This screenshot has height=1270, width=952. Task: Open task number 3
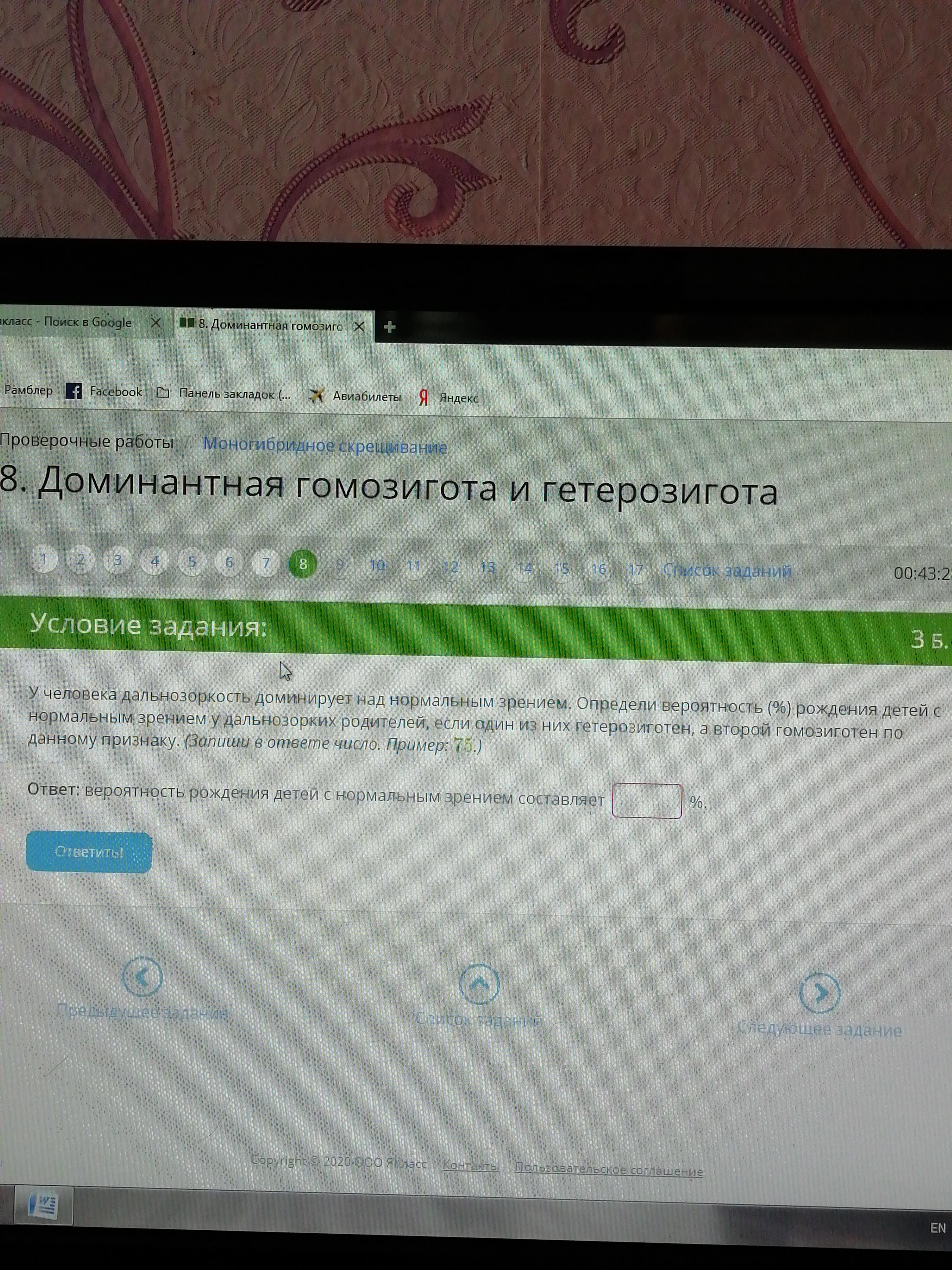[118, 561]
